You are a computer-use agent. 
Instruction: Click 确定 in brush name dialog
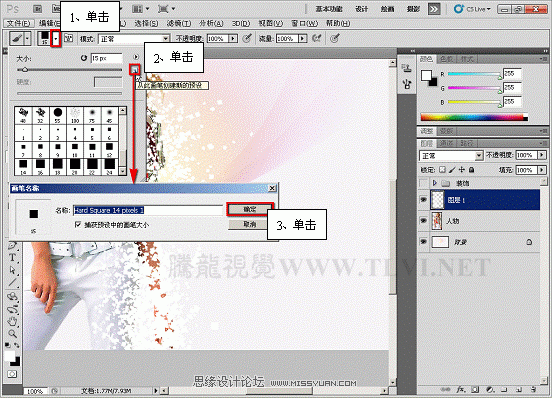(250, 209)
